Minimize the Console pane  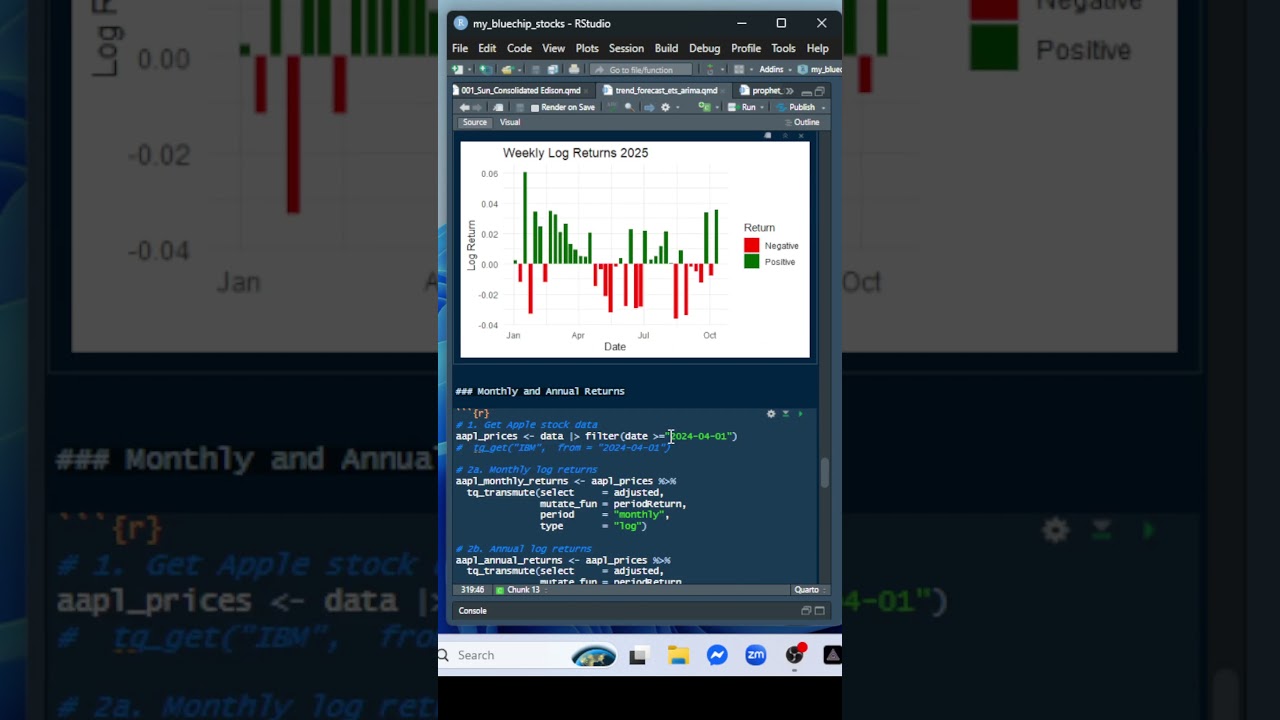pos(806,611)
